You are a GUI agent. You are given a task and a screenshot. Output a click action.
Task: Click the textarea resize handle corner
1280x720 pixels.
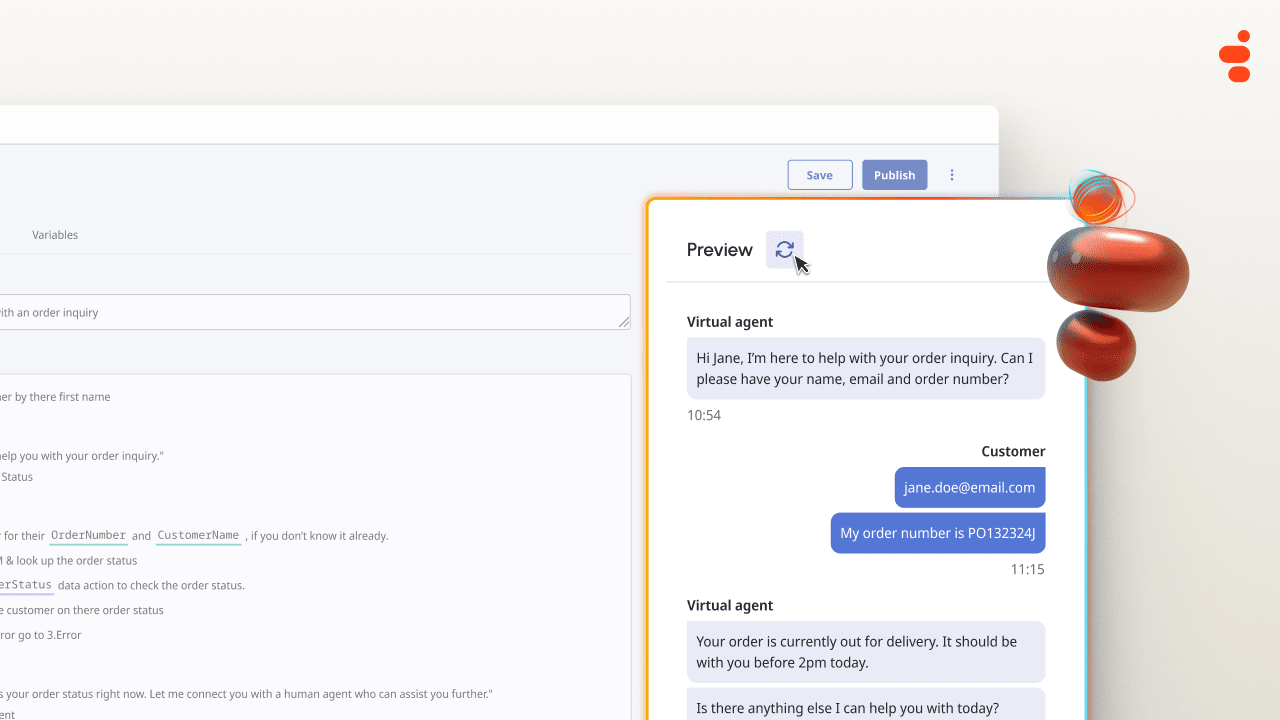[x=624, y=322]
